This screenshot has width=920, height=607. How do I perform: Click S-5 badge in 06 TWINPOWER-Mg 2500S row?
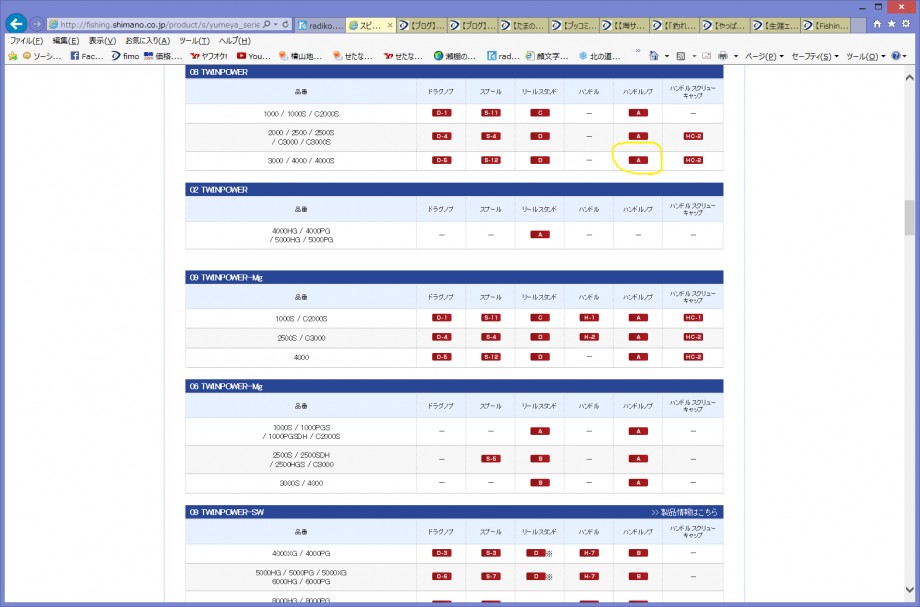(x=491, y=459)
